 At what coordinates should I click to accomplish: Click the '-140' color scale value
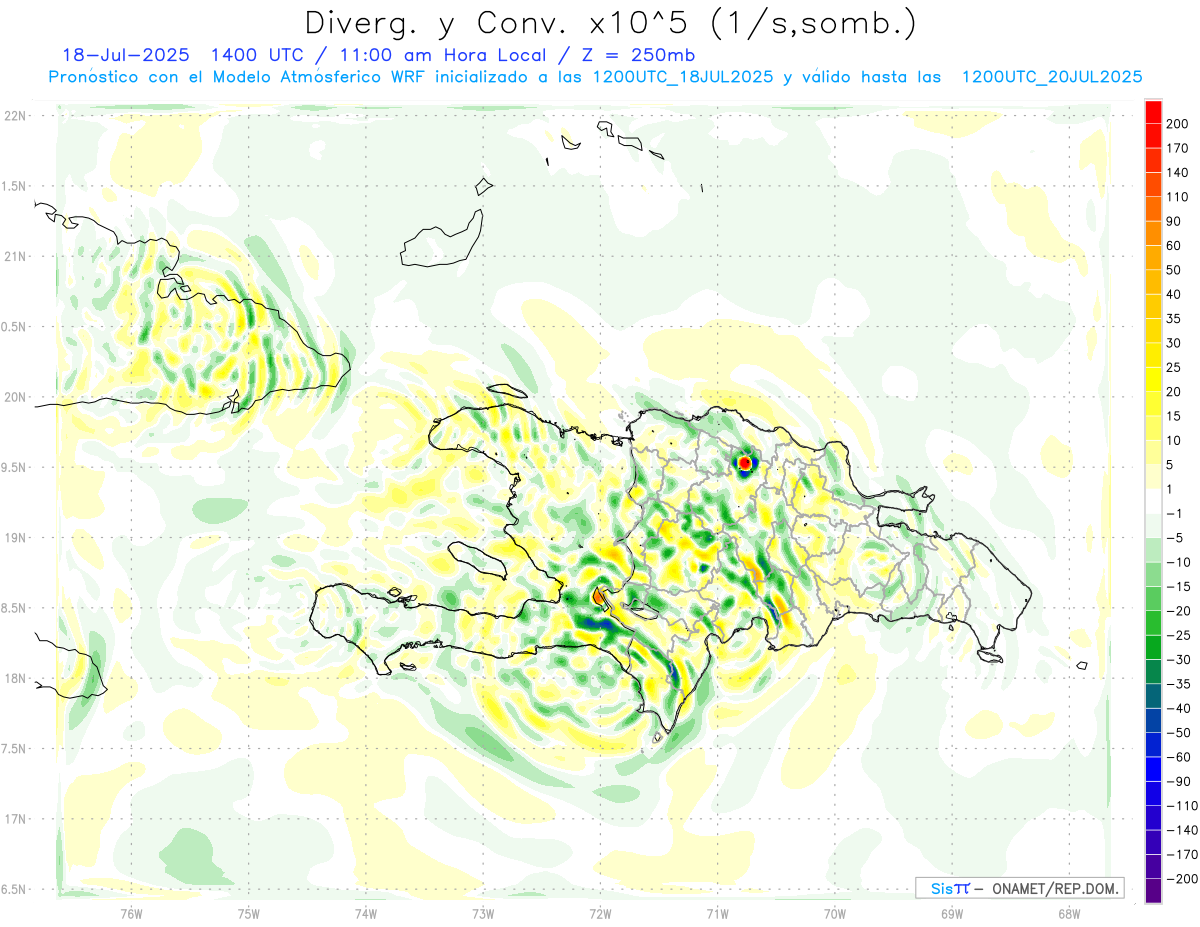point(1182,830)
